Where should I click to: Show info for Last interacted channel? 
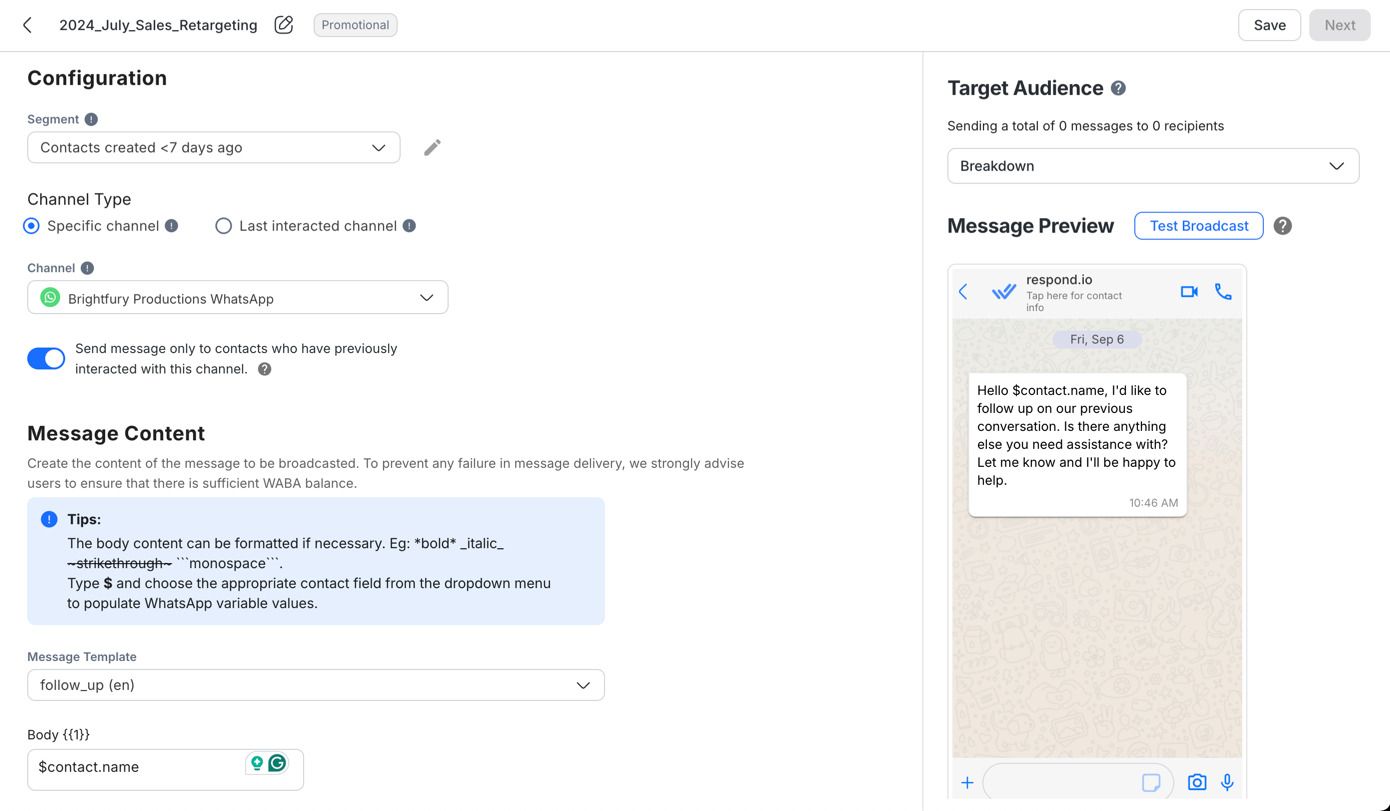409,226
